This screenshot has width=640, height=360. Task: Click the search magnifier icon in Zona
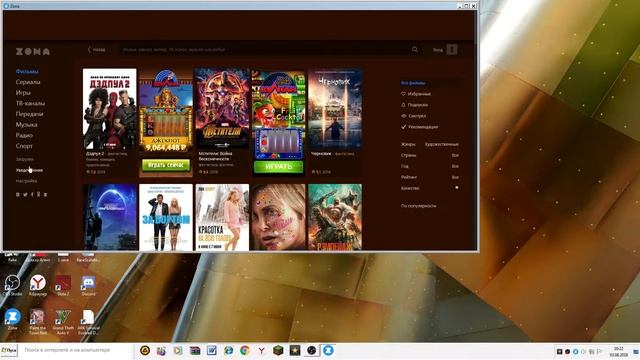pyautogui.click(x=415, y=49)
